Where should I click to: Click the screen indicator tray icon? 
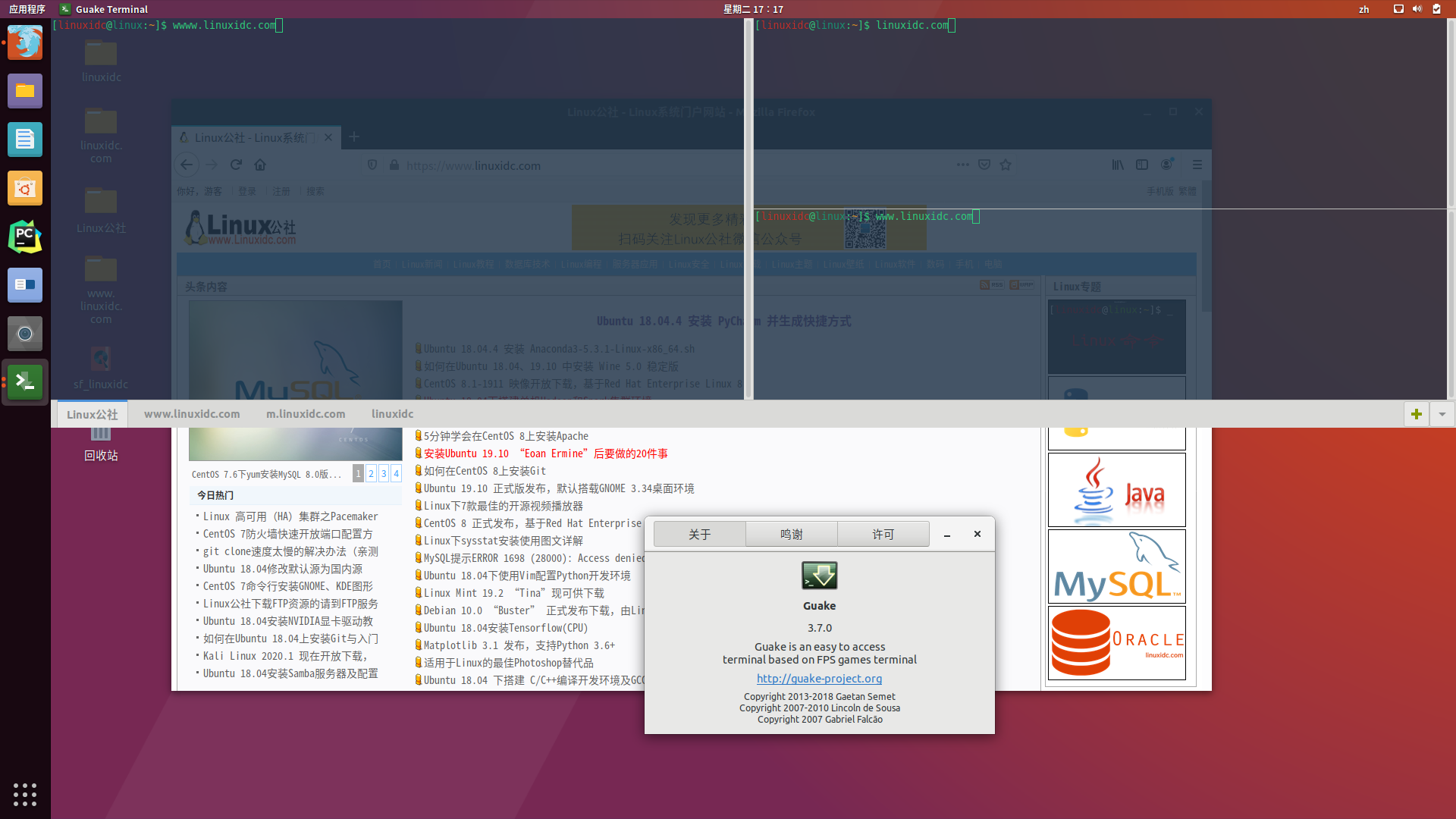[1398, 9]
